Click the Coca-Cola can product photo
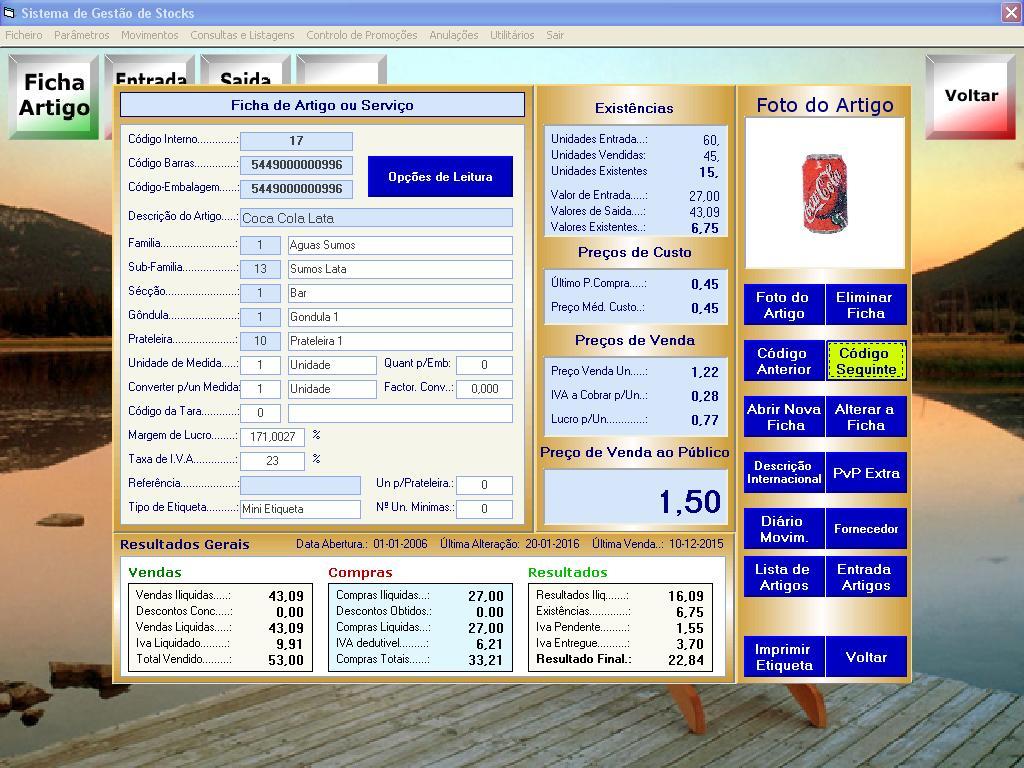Screen dimensions: 1024x768 [x=824, y=194]
